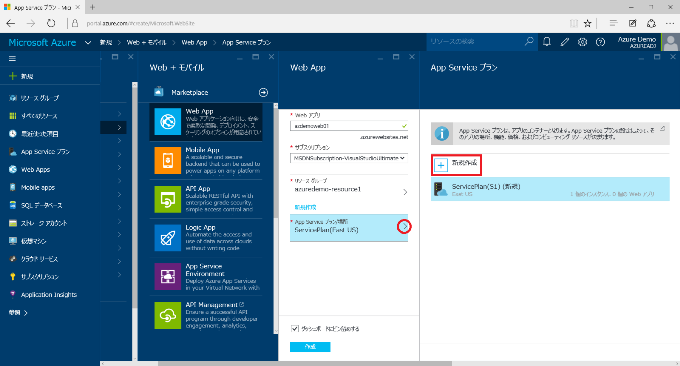Open a new browser tab

pyautogui.click(x=92, y=7)
